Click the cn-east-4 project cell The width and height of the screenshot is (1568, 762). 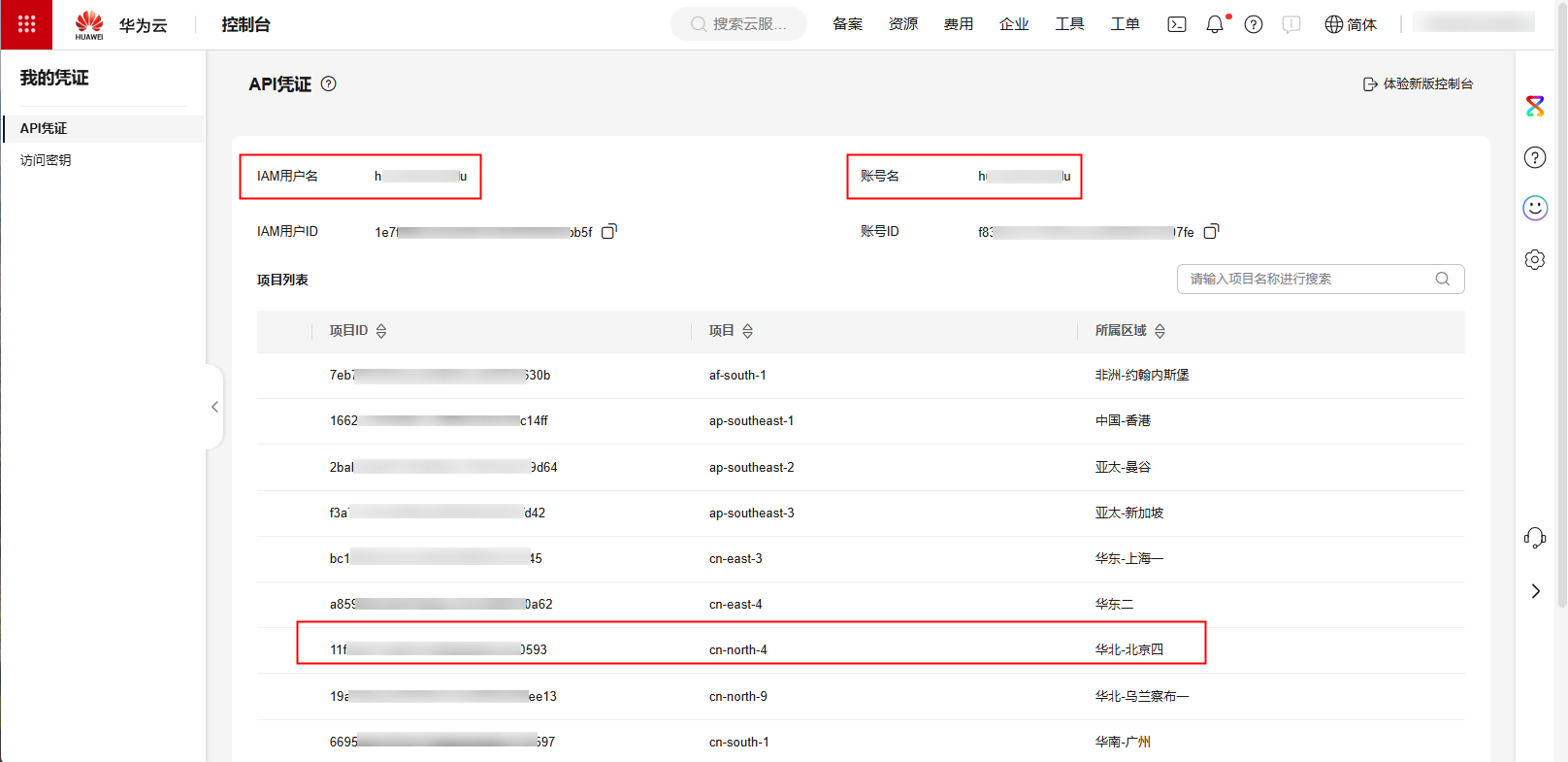pyautogui.click(x=735, y=605)
